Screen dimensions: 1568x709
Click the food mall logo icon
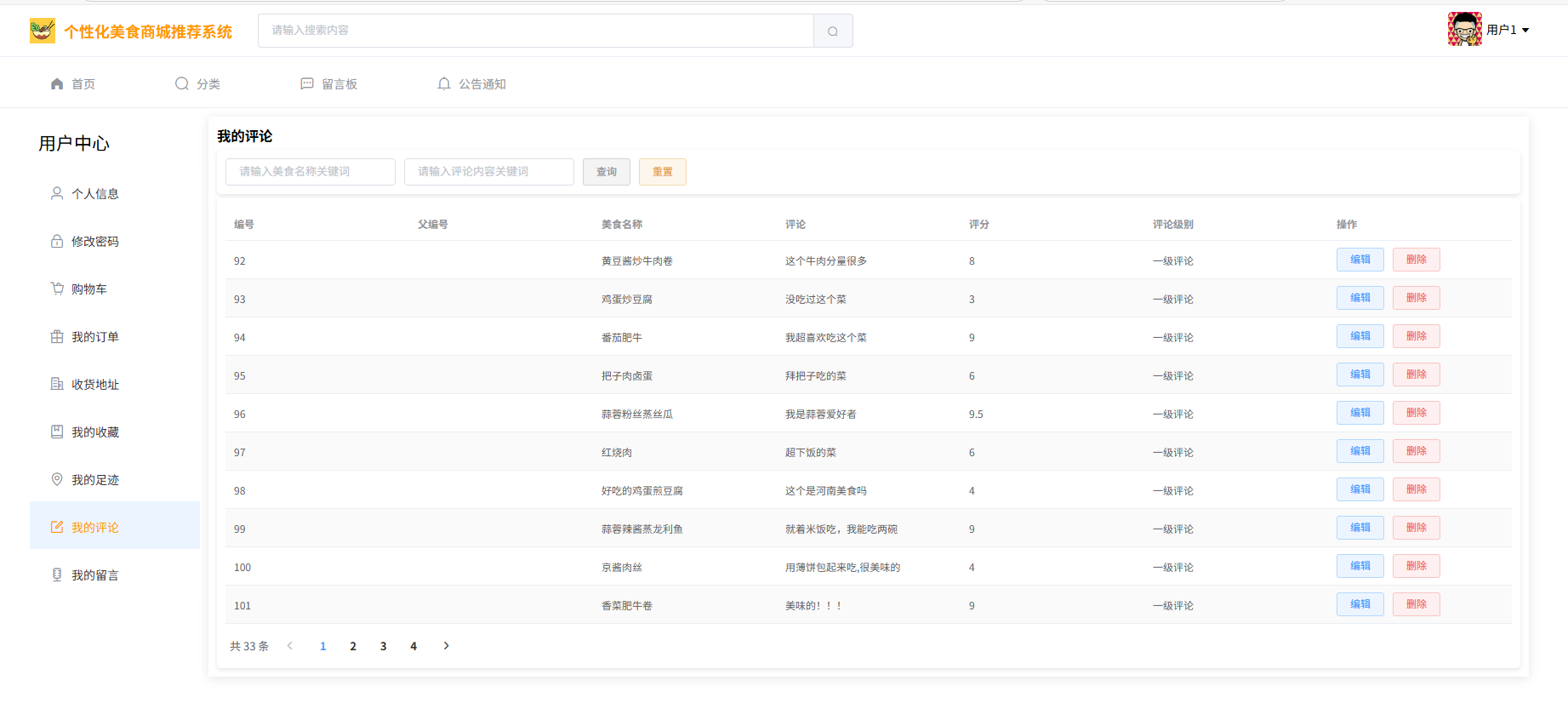click(x=42, y=31)
